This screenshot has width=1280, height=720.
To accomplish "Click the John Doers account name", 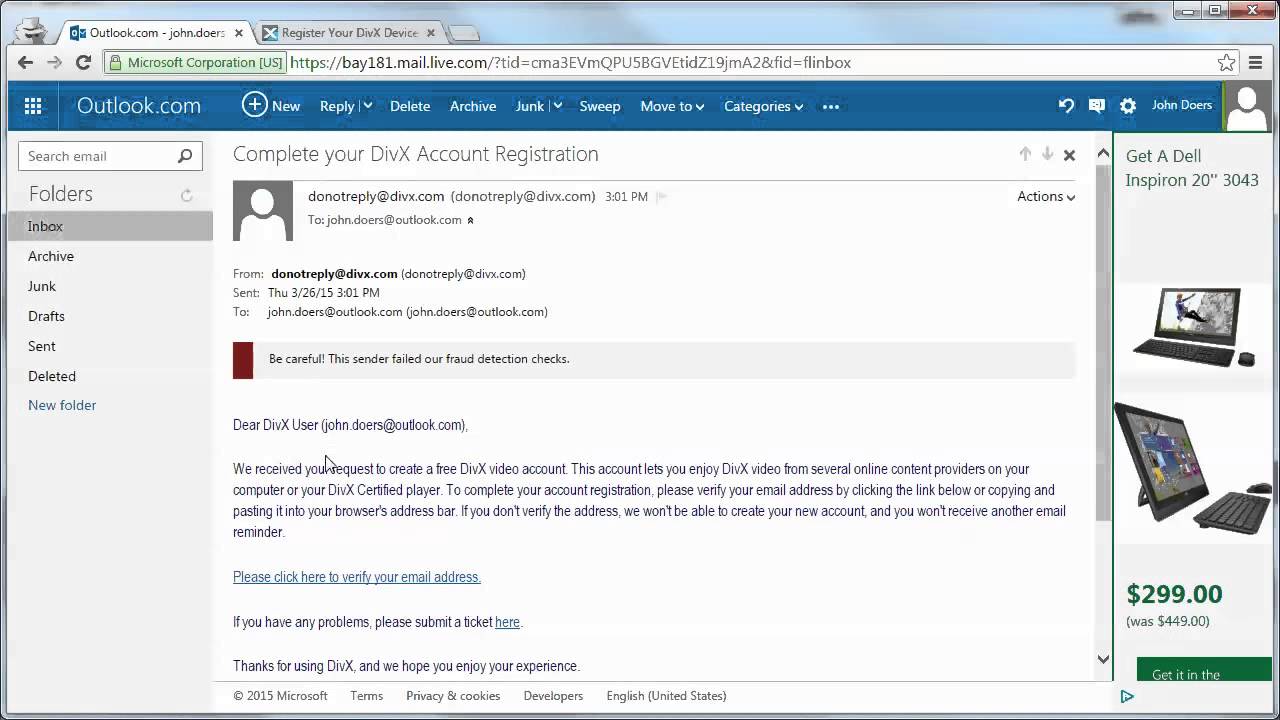I will coord(1182,105).
